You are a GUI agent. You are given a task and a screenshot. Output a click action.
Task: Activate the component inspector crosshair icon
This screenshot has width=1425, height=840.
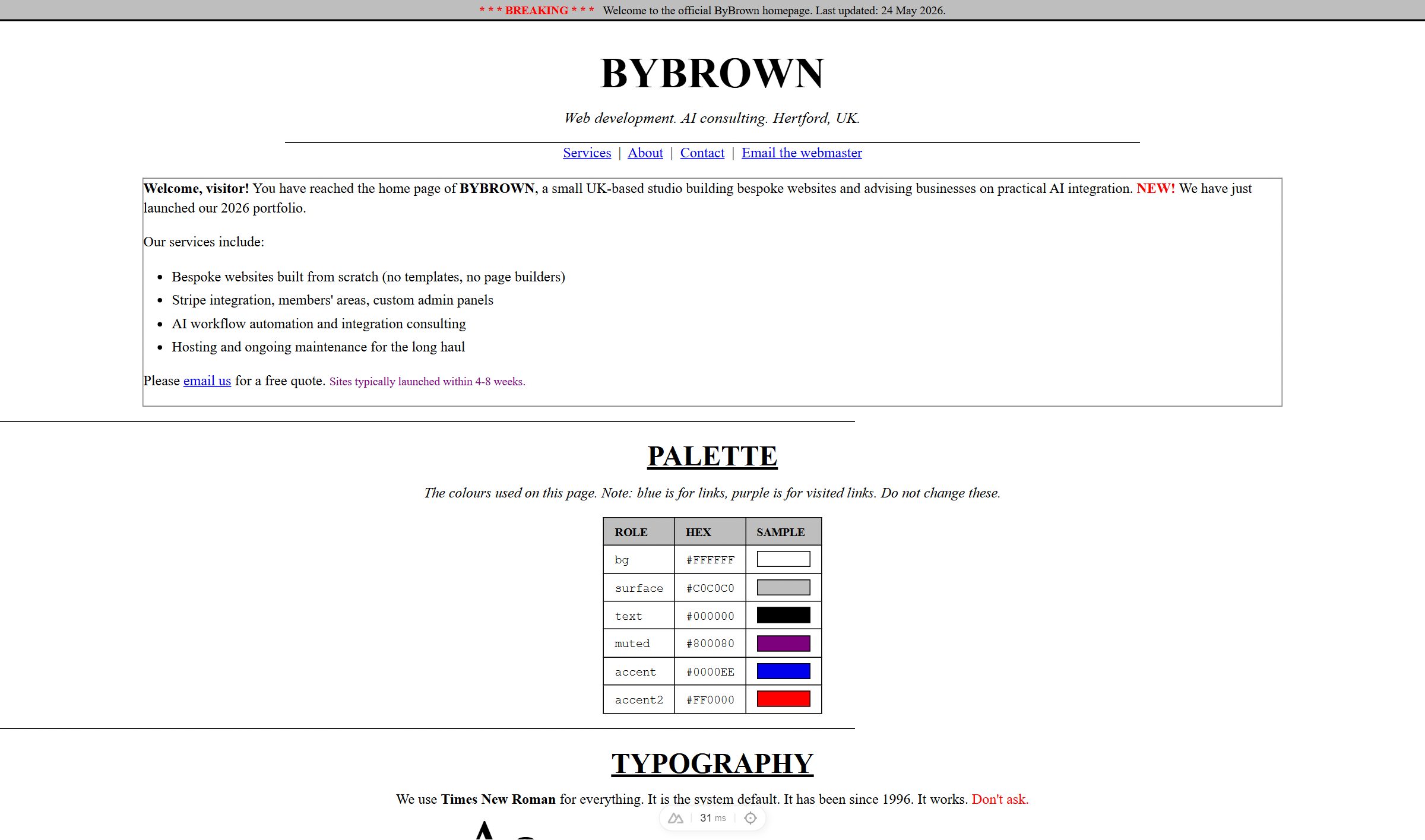pyautogui.click(x=750, y=818)
